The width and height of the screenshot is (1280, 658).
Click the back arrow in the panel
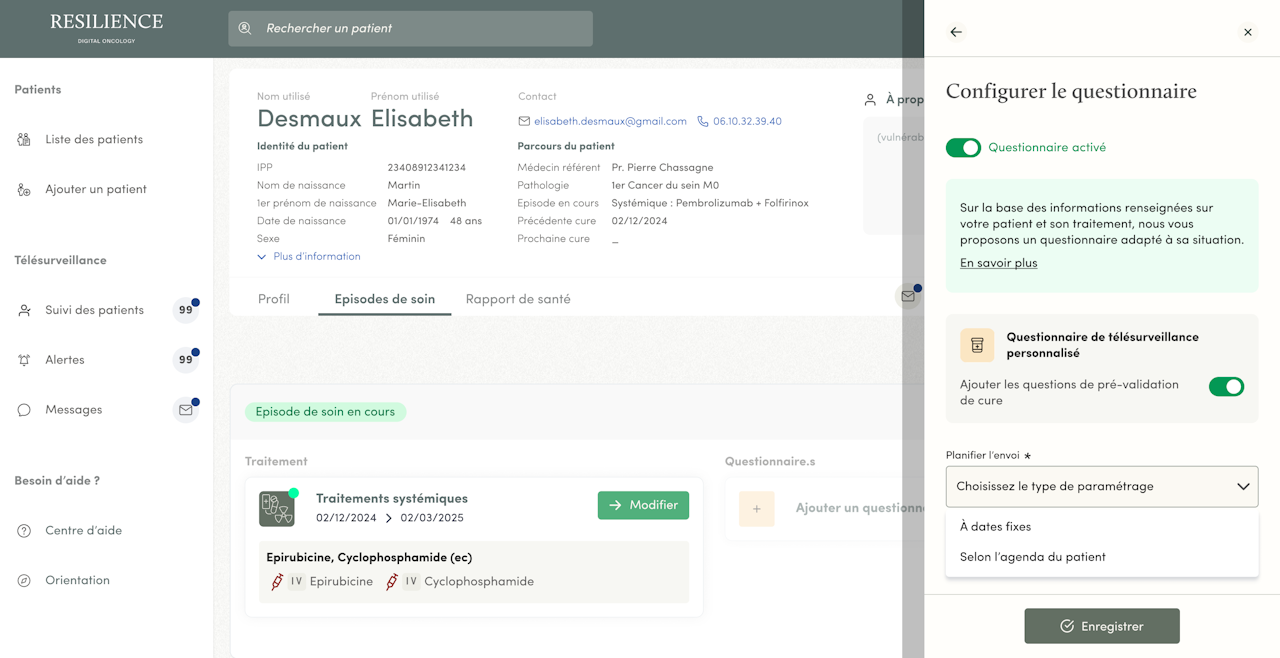click(956, 32)
